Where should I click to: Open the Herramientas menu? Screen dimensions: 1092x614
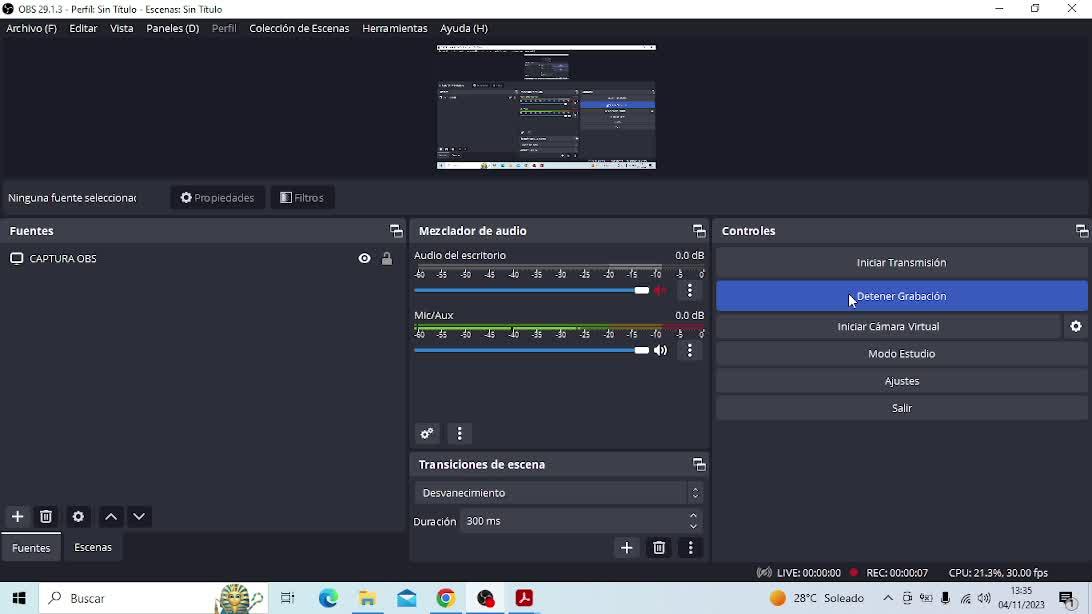(x=394, y=29)
